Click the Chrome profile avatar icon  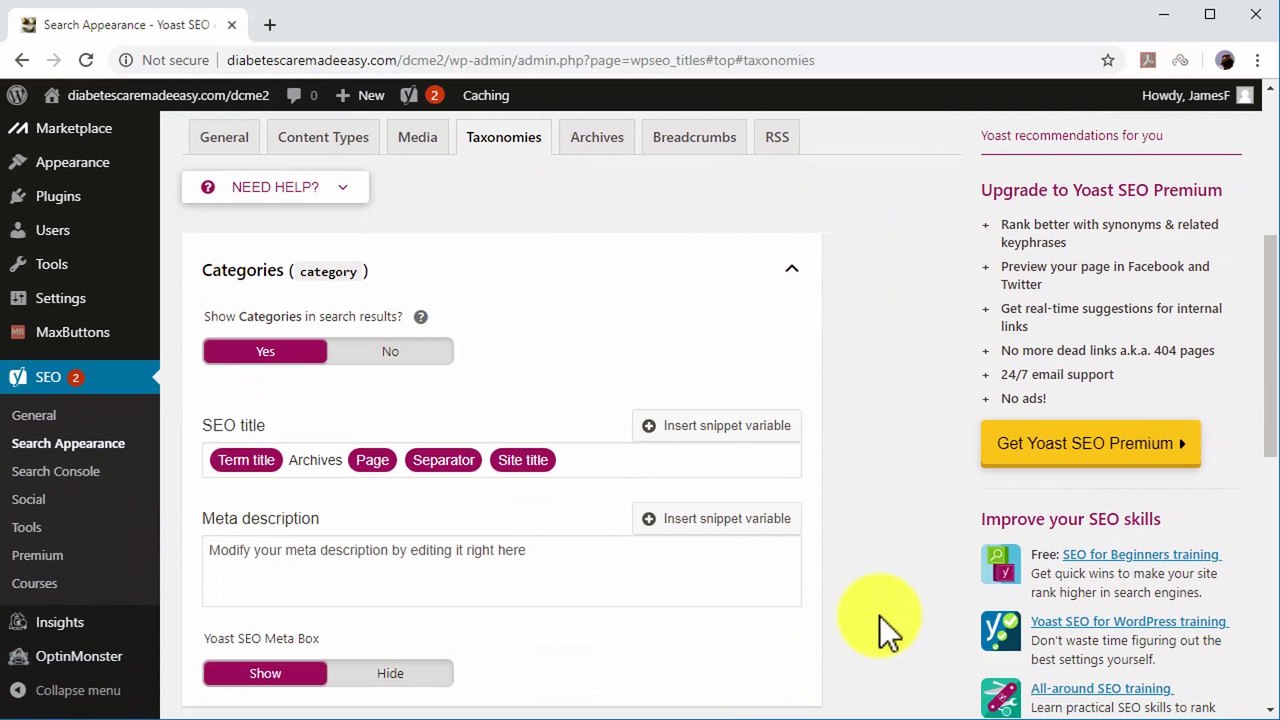[x=1225, y=60]
